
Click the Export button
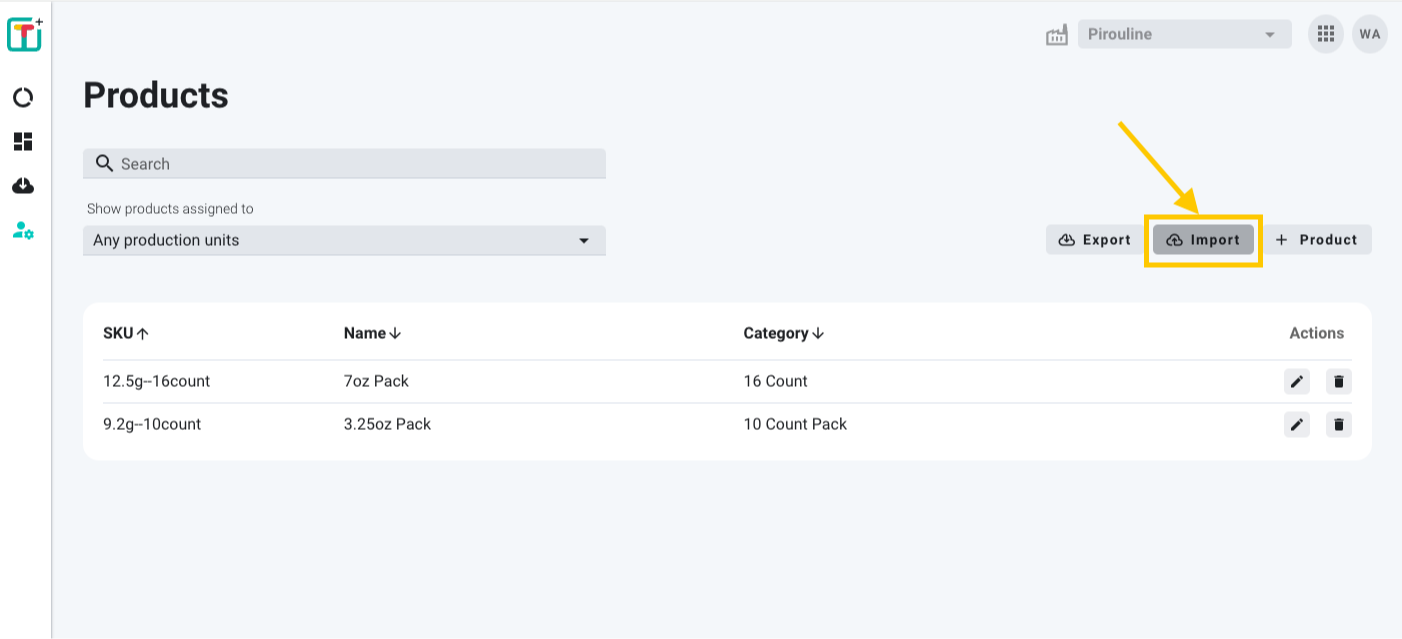tap(1094, 240)
